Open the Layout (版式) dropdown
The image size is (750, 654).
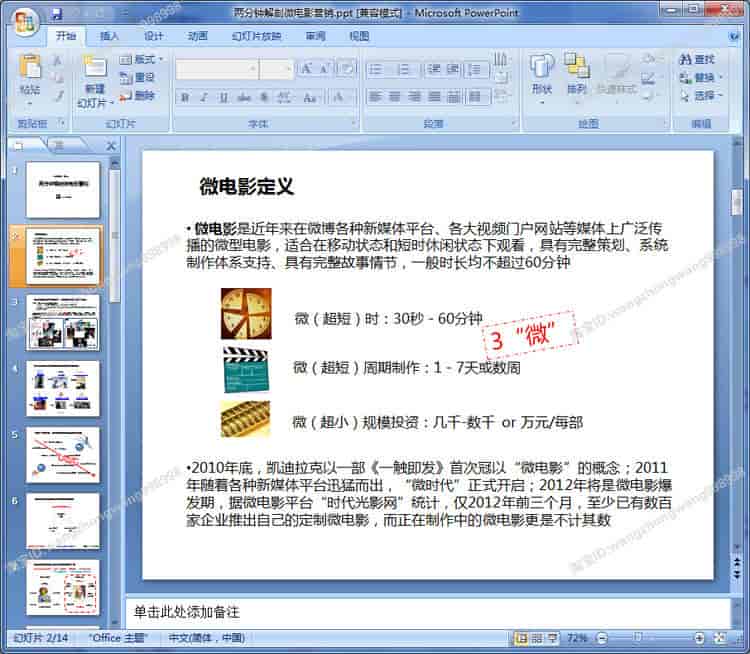[142, 59]
